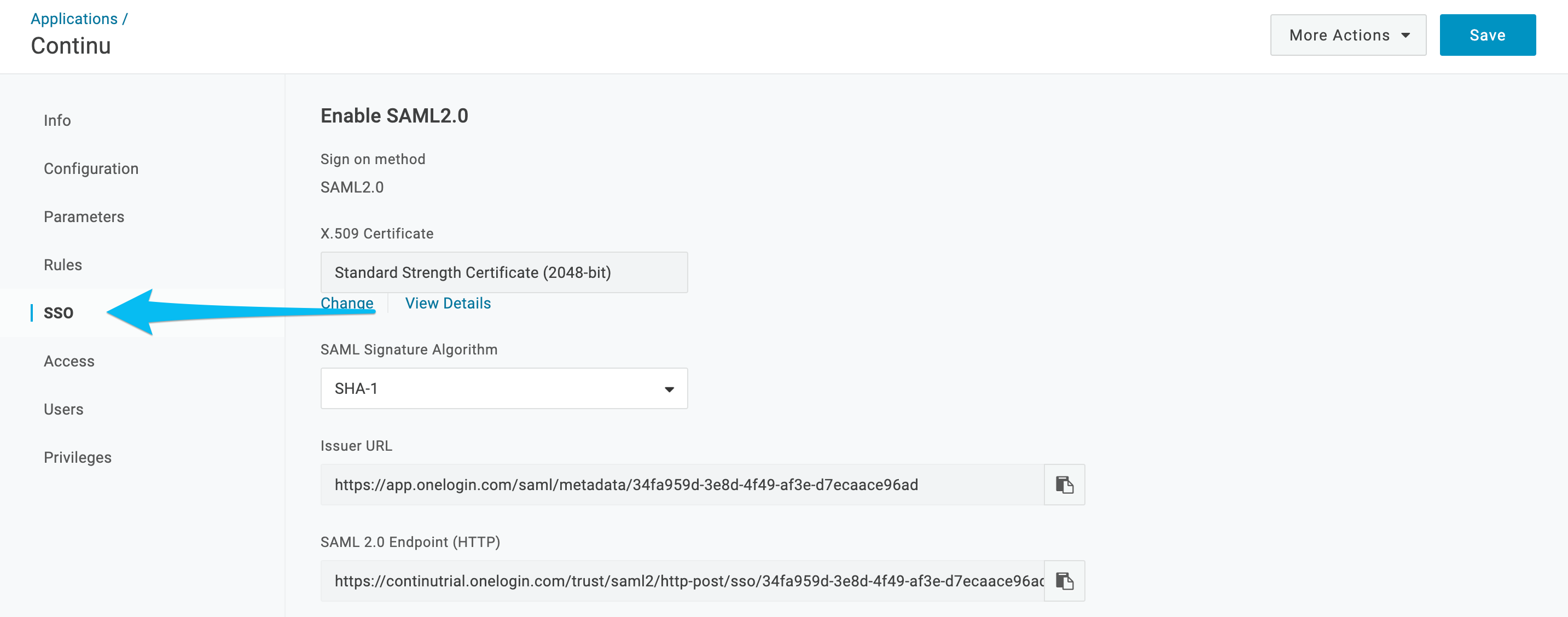Click the Issuer URL field
Viewport: 1568px width, 617px height.
tap(682, 484)
